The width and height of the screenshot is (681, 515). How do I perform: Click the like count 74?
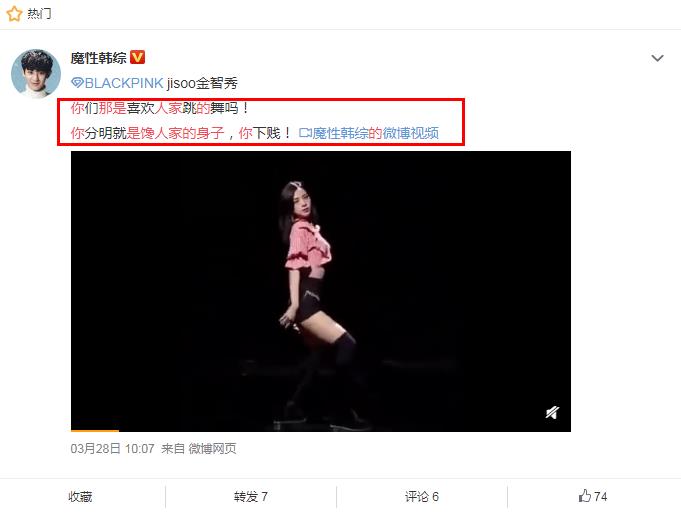[600, 496]
